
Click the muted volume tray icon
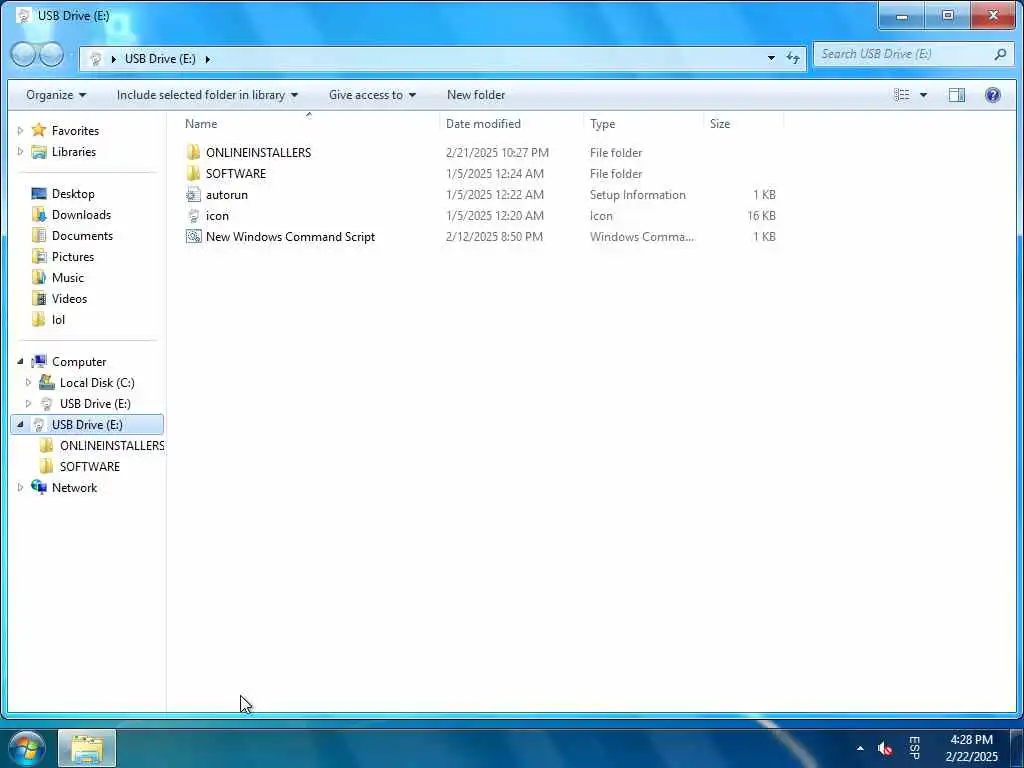pos(885,748)
